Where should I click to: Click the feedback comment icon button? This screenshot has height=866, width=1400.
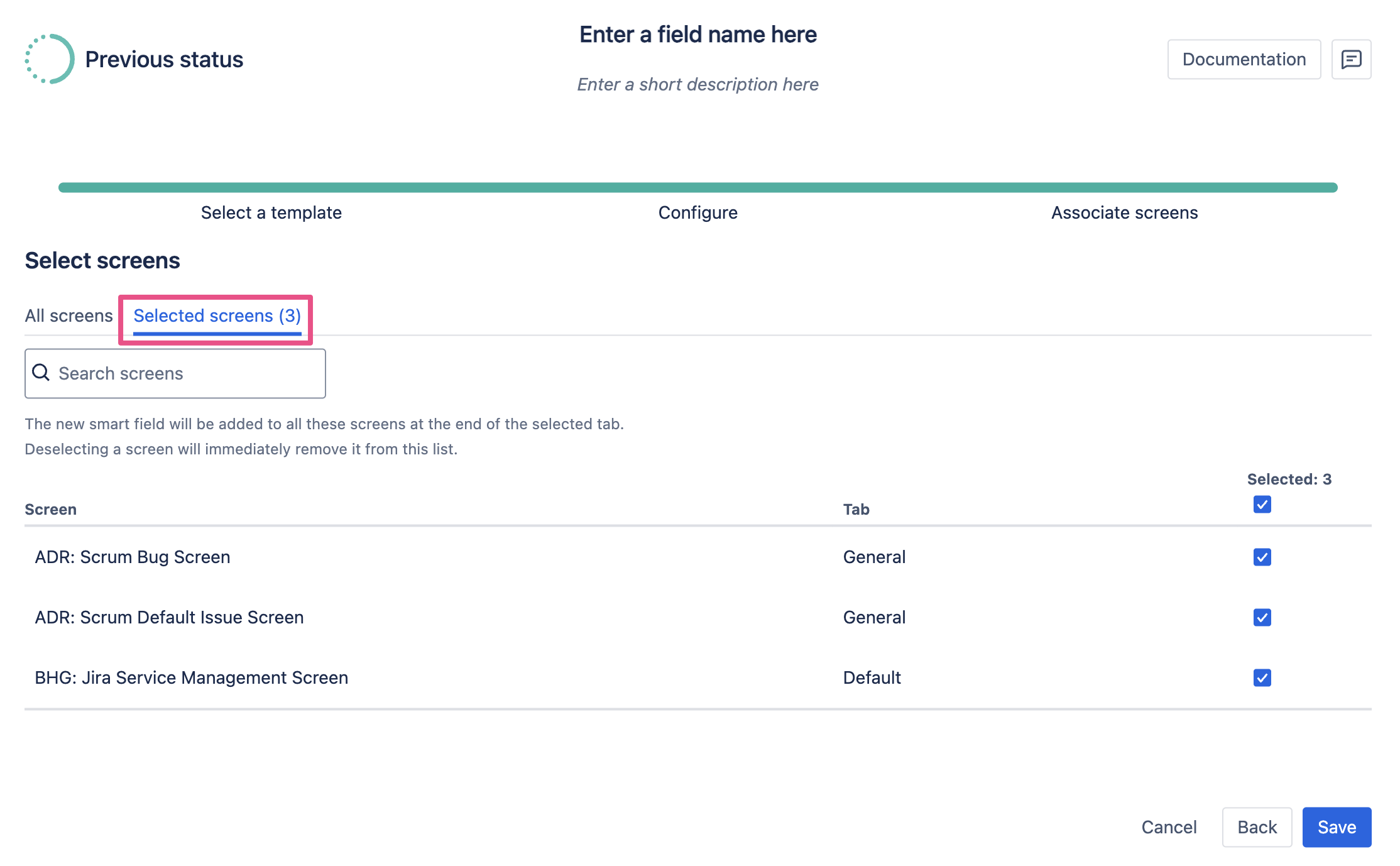[x=1351, y=59]
